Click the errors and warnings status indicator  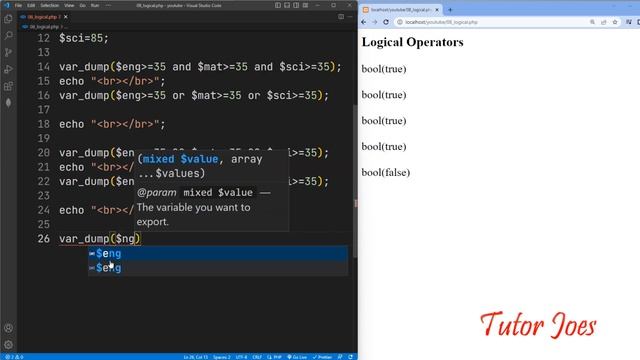(14, 357)
